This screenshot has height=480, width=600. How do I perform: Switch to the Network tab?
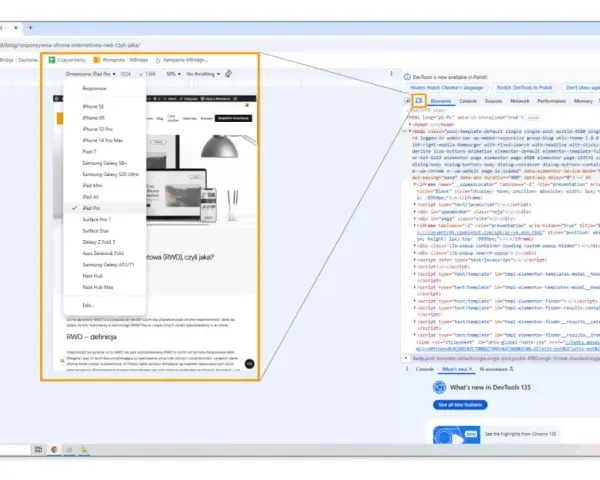[520, 101]
